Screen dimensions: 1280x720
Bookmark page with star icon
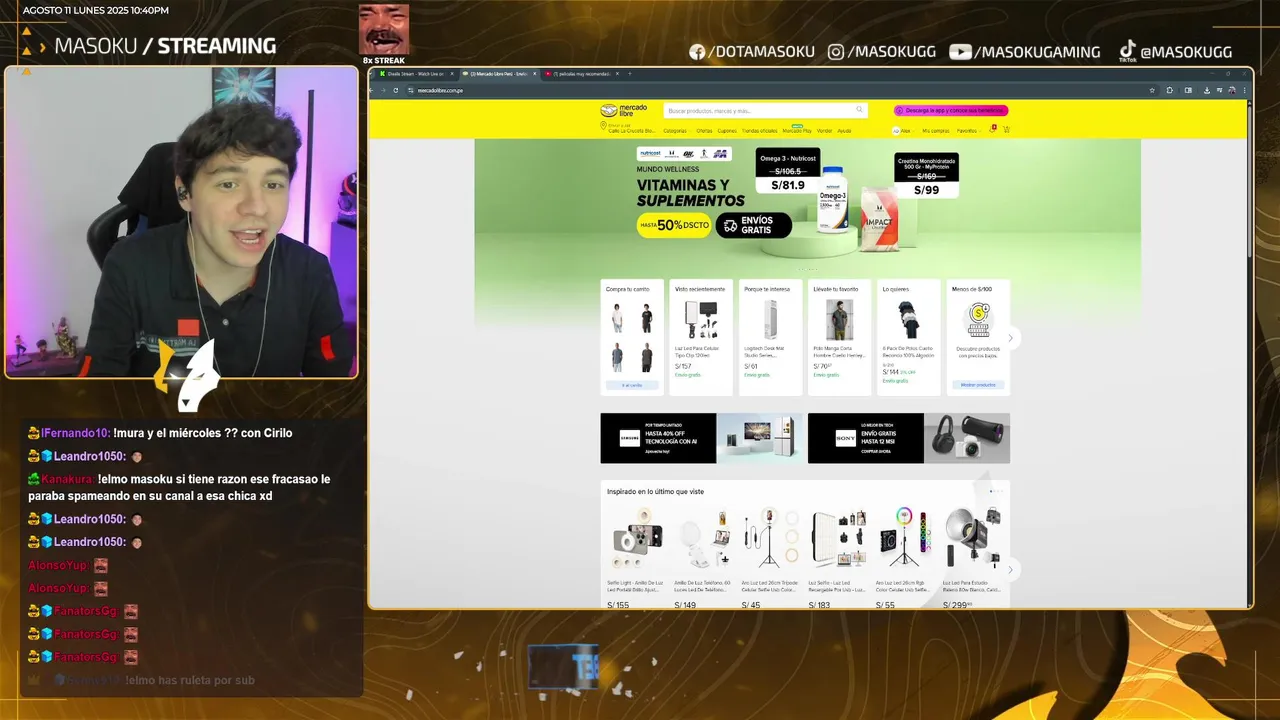[x=1151, y=90]
